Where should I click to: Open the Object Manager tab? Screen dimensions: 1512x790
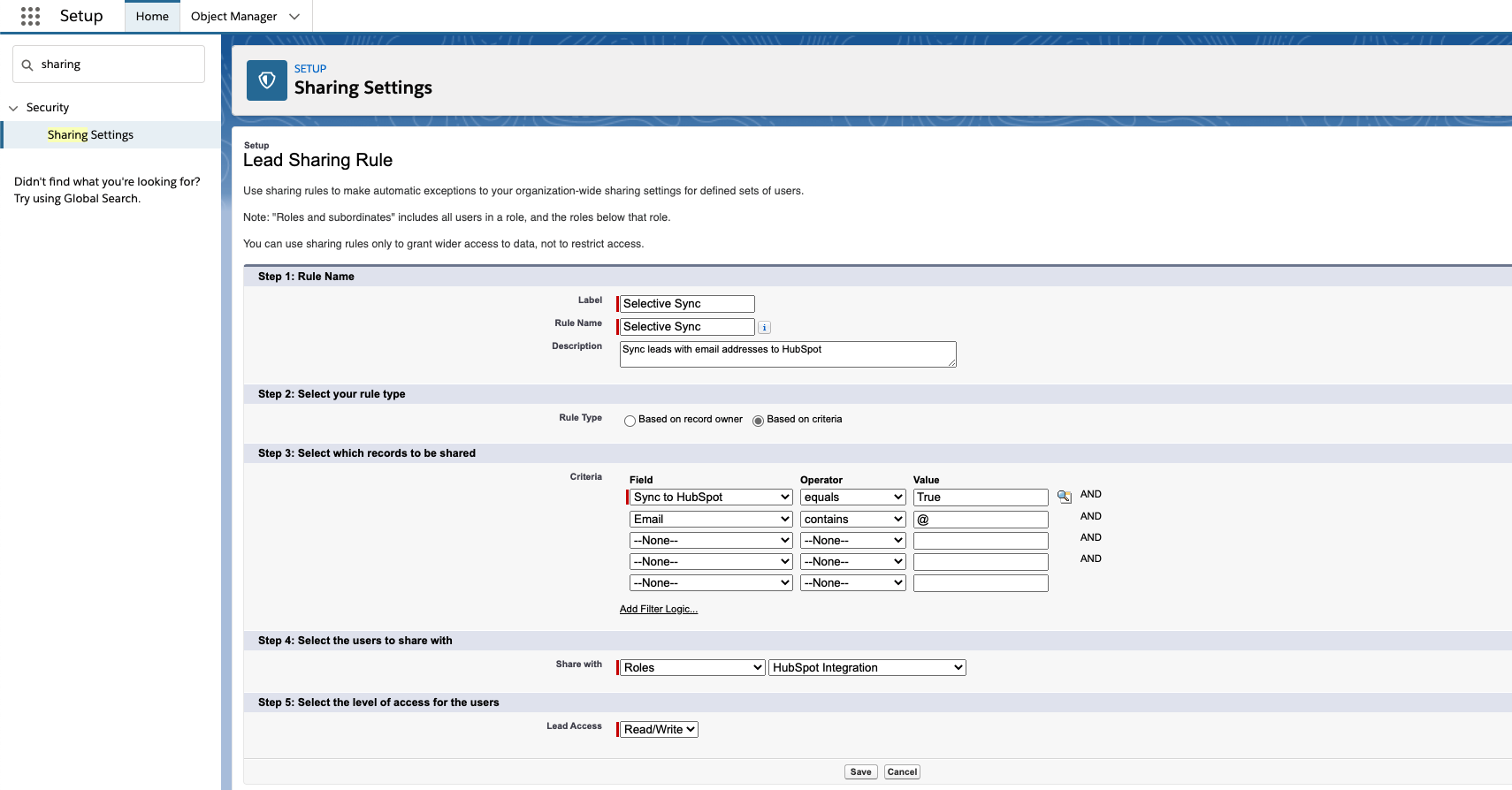(x=233, y=16)
